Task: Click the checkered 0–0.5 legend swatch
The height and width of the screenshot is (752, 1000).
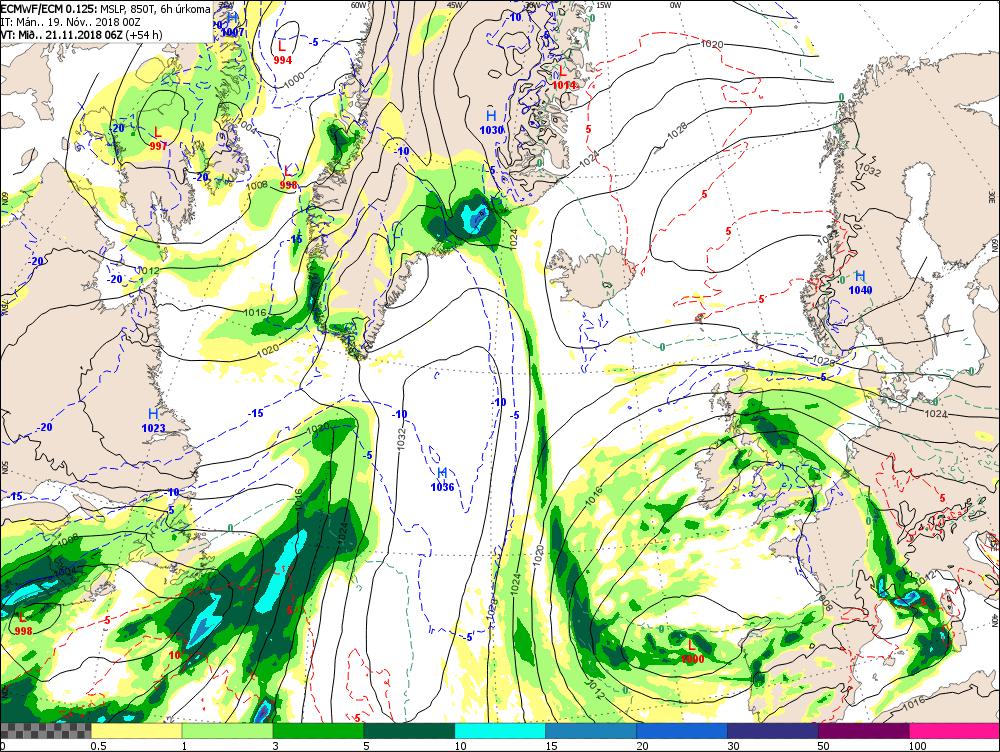Action: (45, 730)
